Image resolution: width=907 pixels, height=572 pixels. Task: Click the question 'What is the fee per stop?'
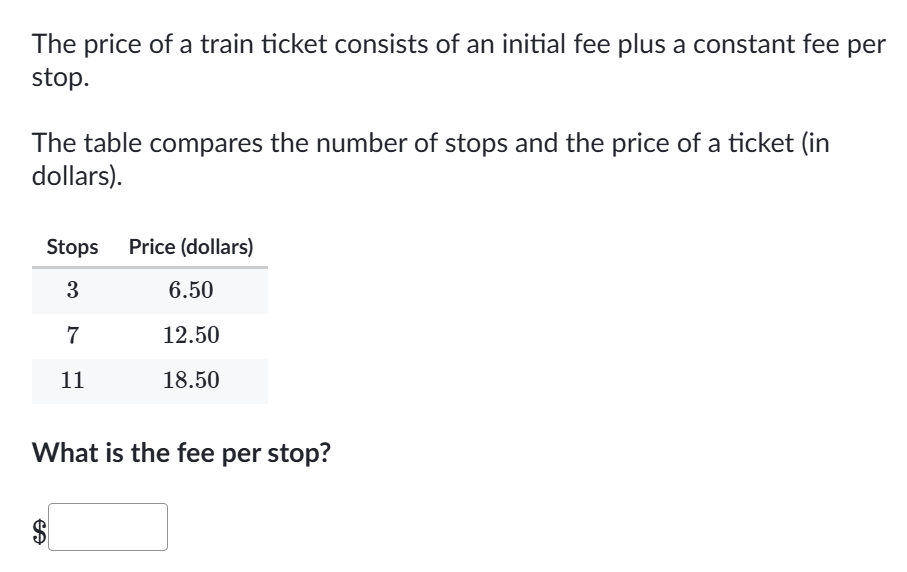tap(181, 453)
